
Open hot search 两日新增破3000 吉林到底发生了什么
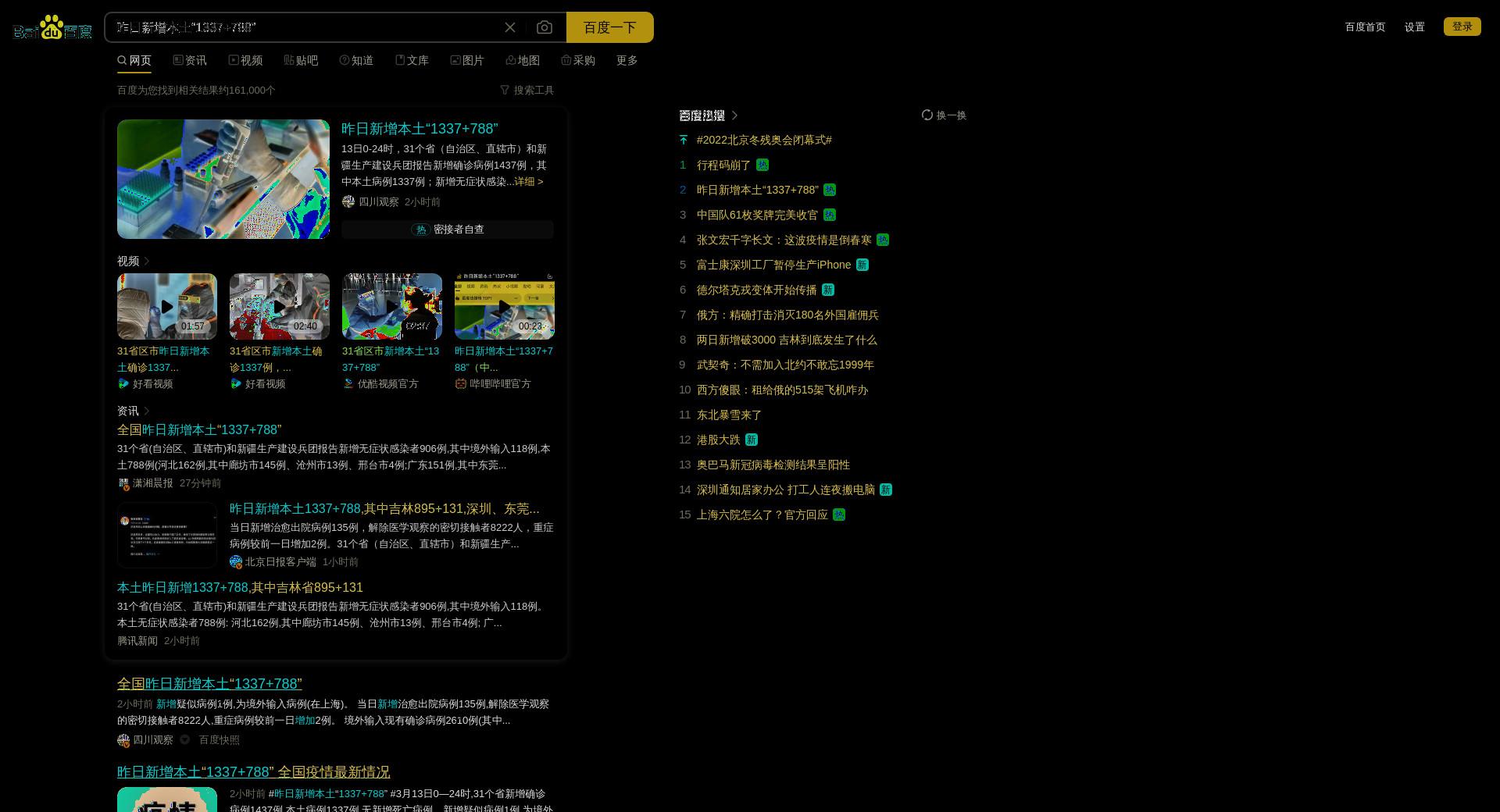(x=787, y=340)
